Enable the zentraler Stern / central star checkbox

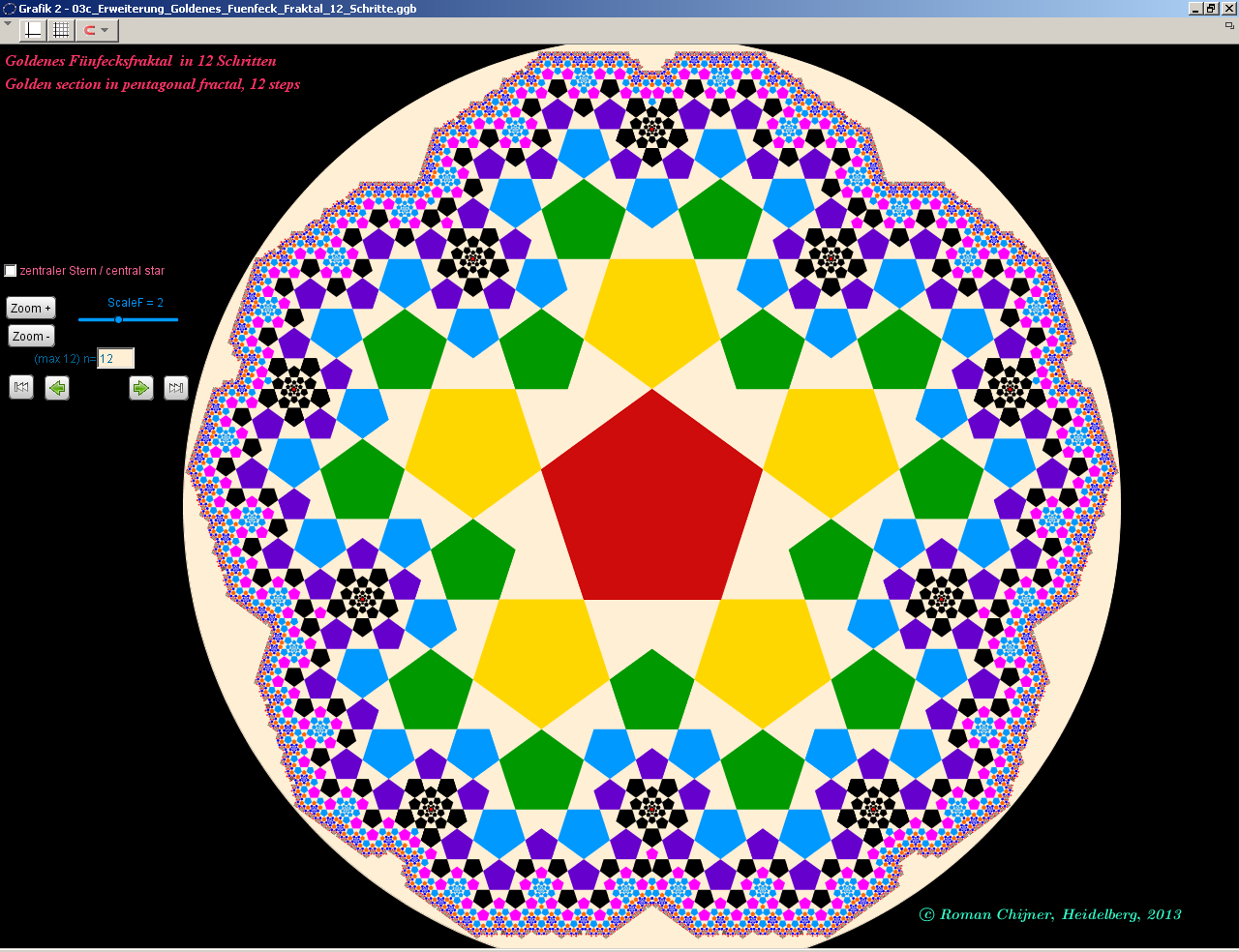pyautogui.click(x=11, y=271)
